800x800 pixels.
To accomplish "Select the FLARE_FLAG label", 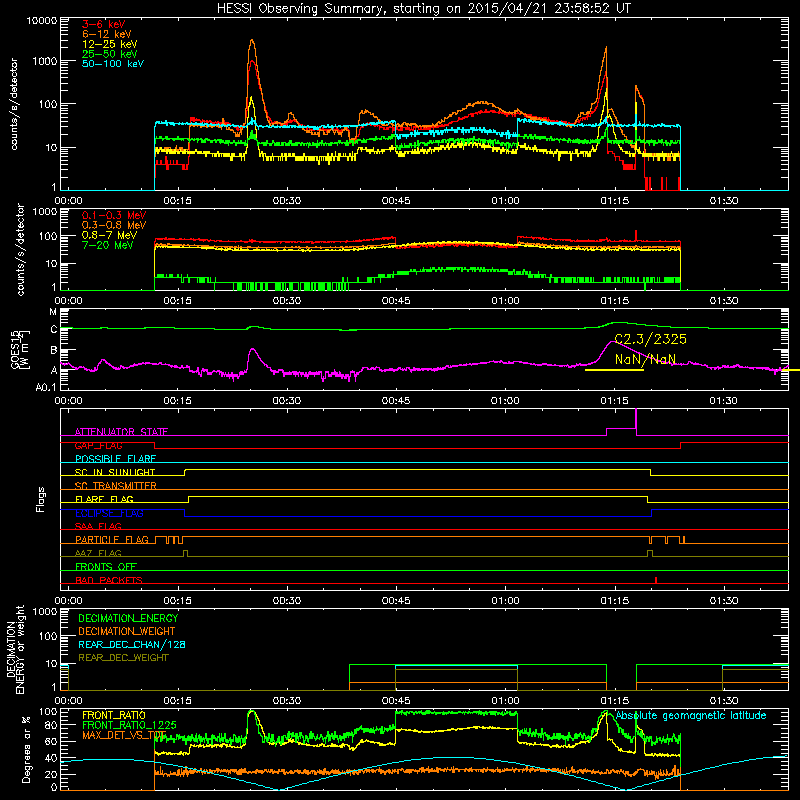I will coord(104,499).
